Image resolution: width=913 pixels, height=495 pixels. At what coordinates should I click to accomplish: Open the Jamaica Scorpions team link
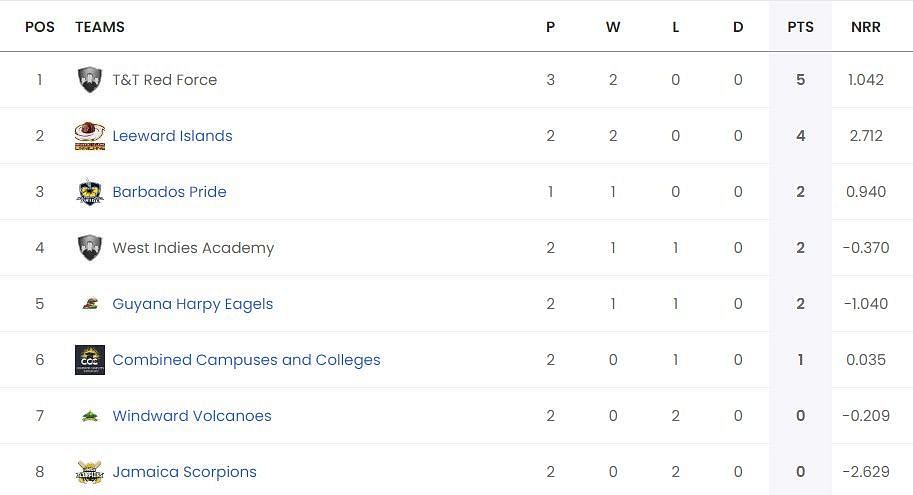click(x=185, y=472)
